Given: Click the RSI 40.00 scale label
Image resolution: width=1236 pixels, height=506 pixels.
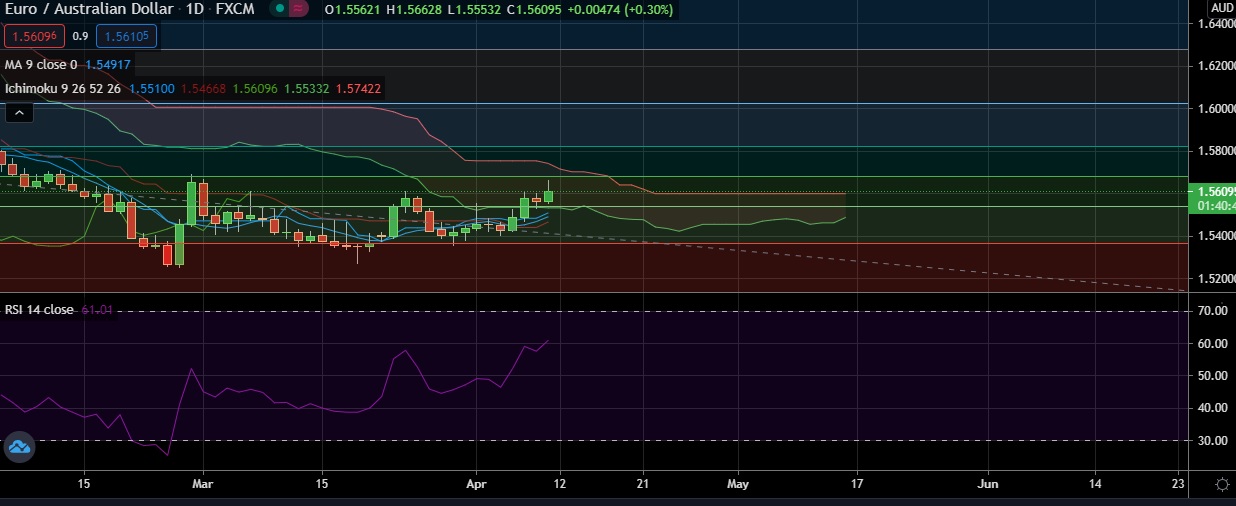Looking at the screenshot, I should [x=1213, y=408].
